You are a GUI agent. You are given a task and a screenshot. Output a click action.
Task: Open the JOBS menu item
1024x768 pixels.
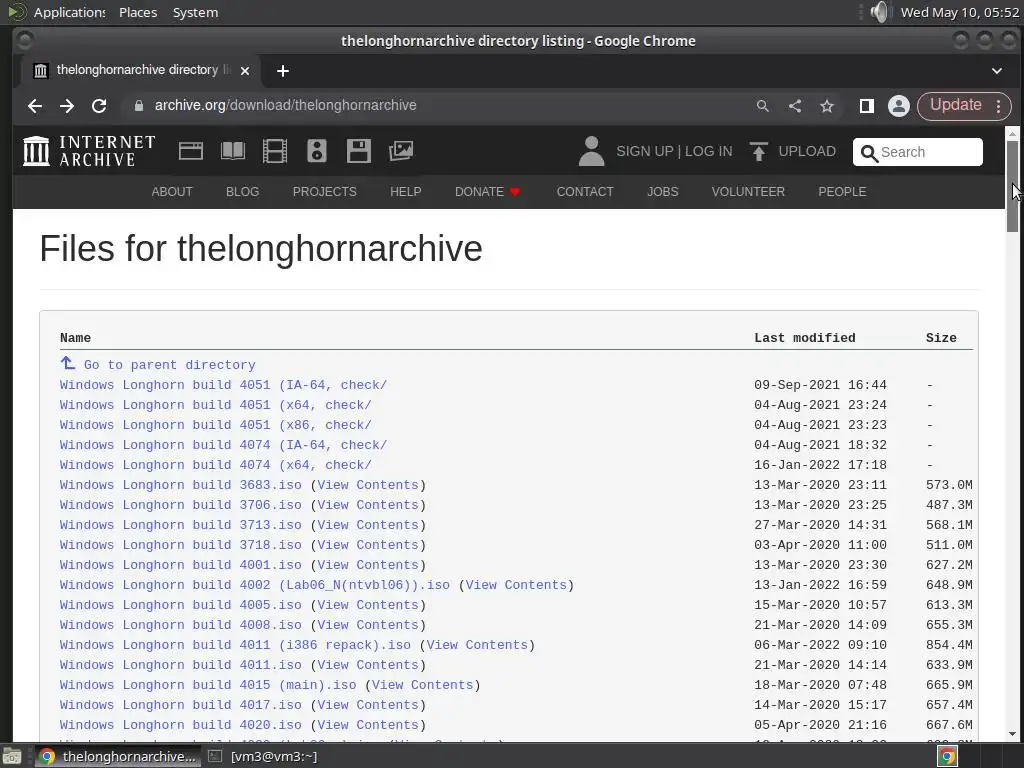(x=663, y=192)
